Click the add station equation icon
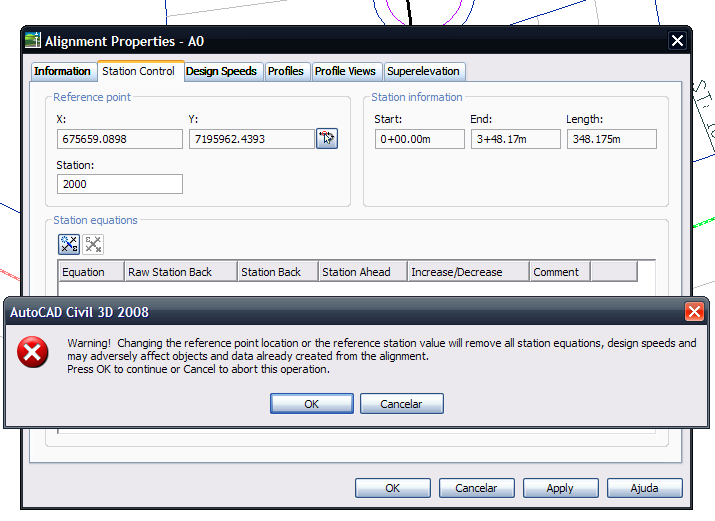This screenshot has width=715, height=521. [x=69, y=244]
